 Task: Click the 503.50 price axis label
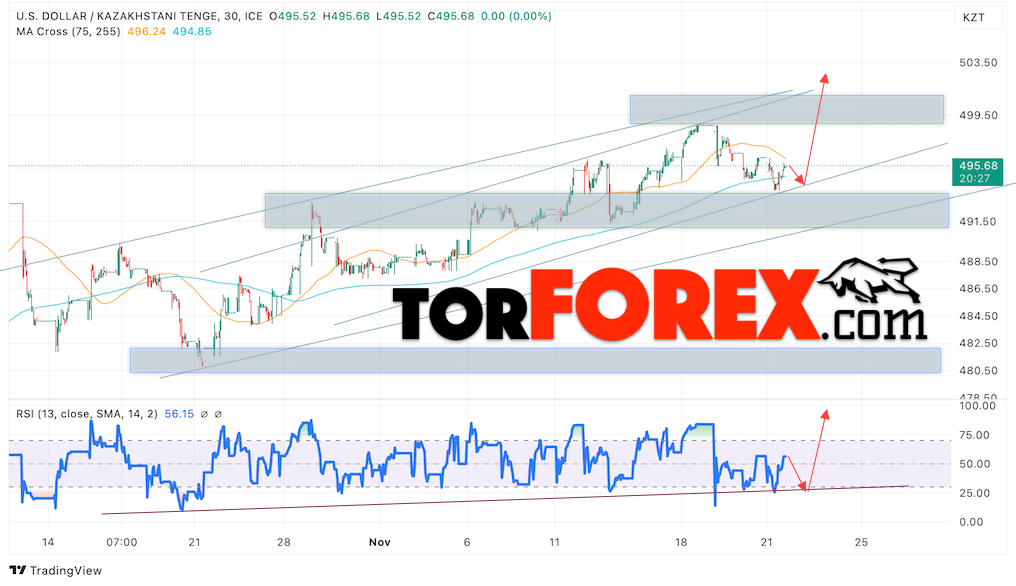pyautogui.click(x=978, y=63)
